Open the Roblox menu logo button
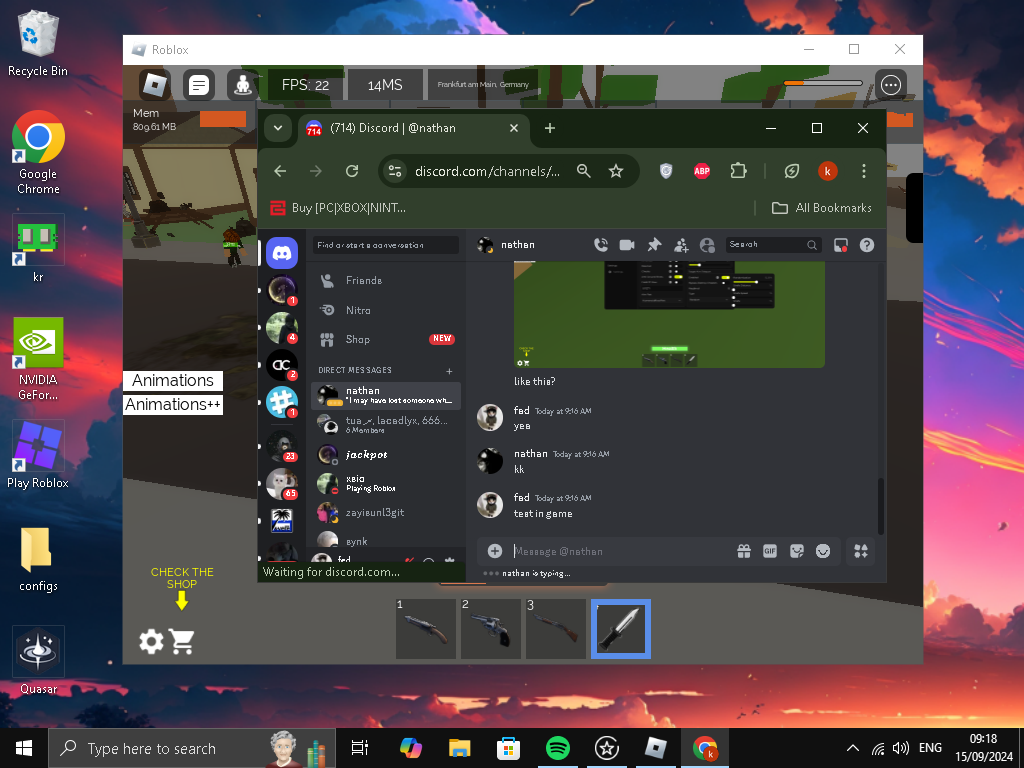The height and width of the screenshot is (768, 1024). click(155, 85)
